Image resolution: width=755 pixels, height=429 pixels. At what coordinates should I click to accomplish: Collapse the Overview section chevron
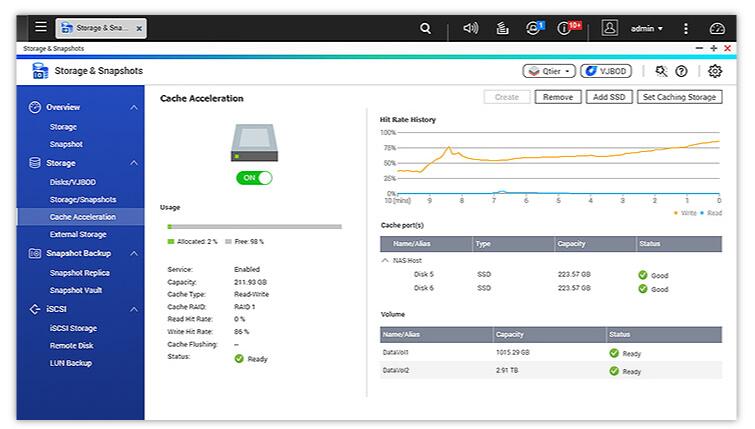(x=134, y=107)
